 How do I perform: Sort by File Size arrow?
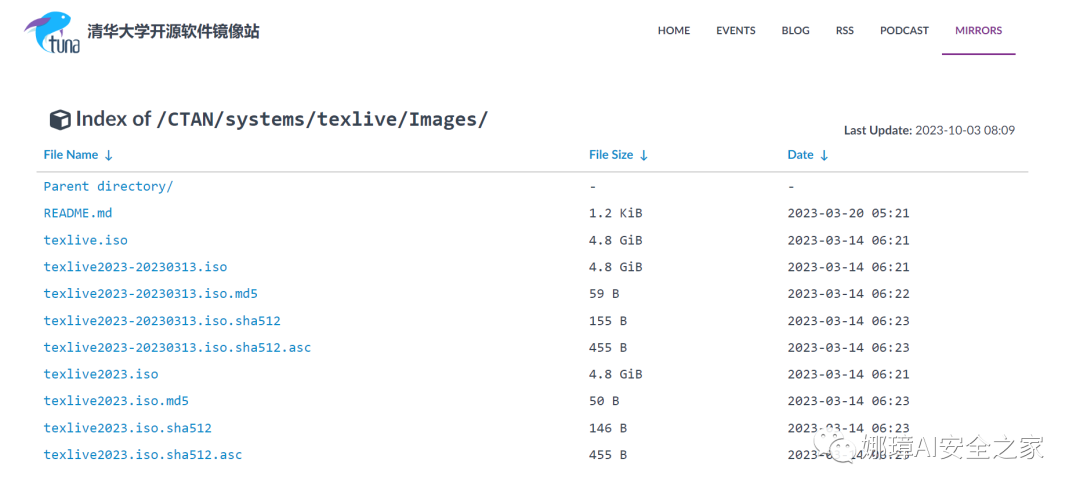click(x=643, y=155)
